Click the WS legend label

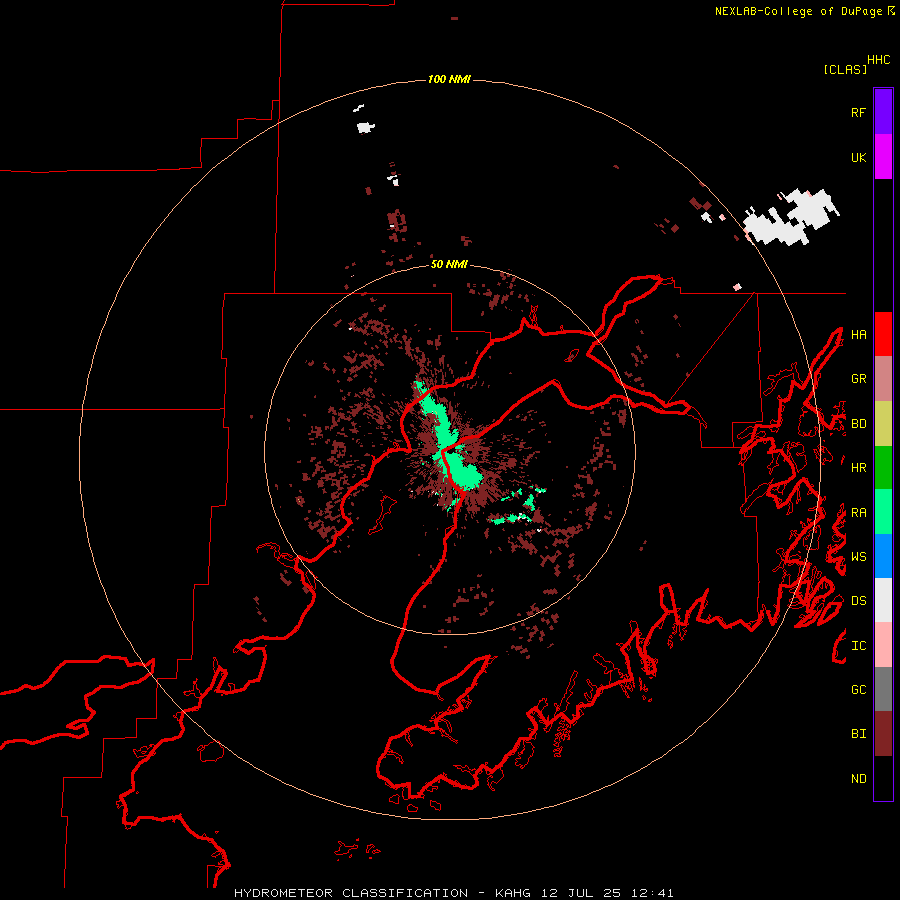pyautogui.click(x=858, y=557)
